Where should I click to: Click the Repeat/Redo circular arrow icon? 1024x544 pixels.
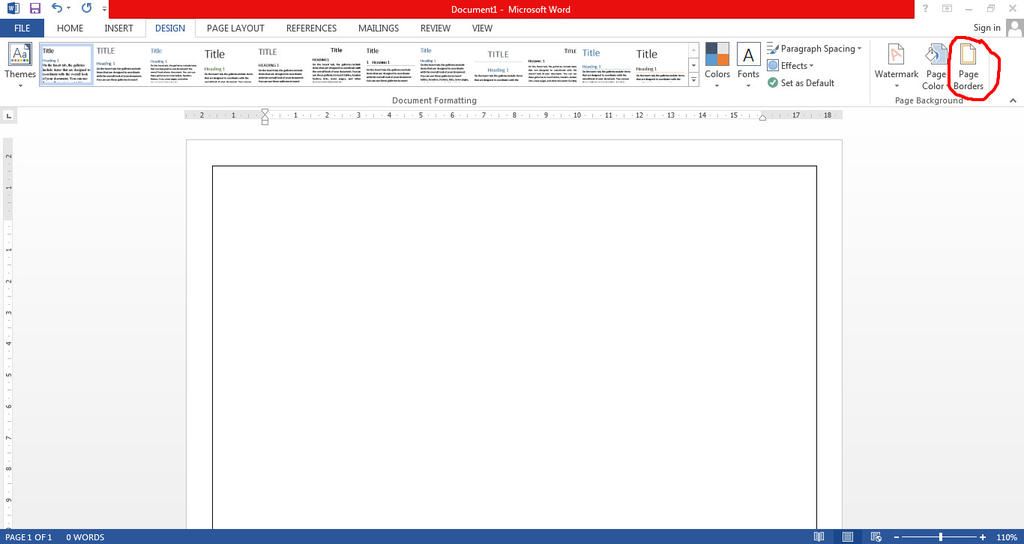(86, 8)
